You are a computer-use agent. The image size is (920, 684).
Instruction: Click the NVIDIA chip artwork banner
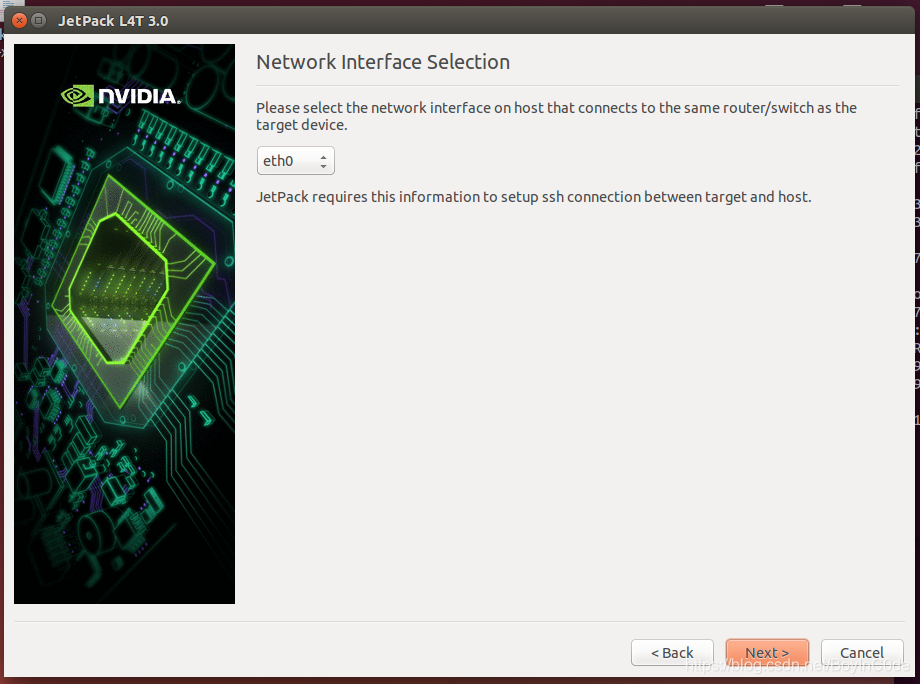[x=124, y=324]
